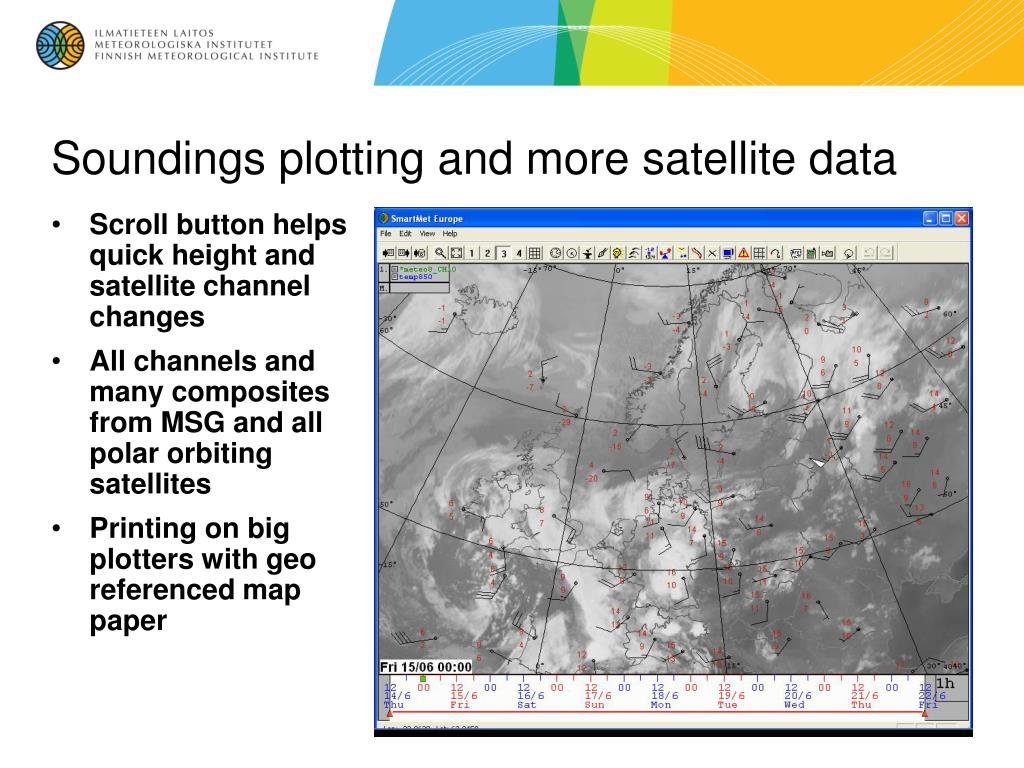Select map view number 1

[472, 253]
